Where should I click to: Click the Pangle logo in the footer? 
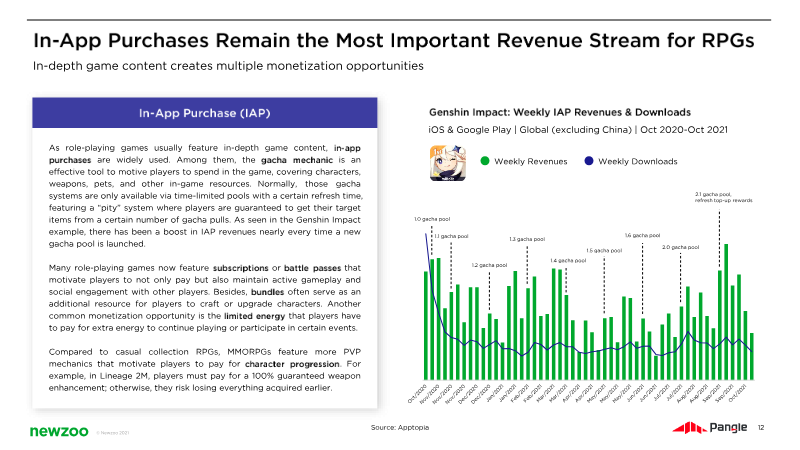point(709,428)
